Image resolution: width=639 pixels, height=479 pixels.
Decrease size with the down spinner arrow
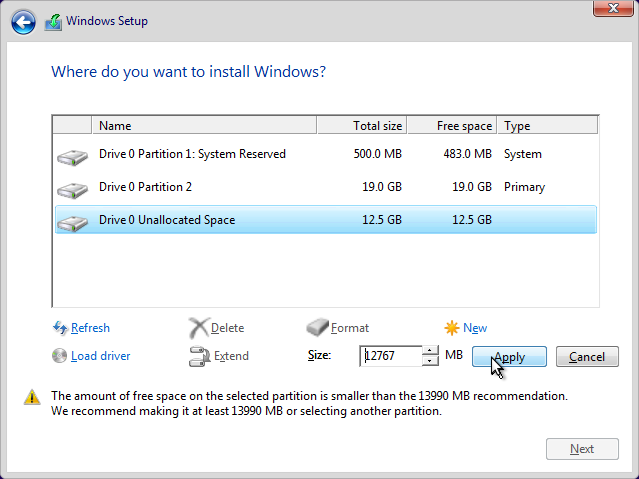click(x=430, y=361)
